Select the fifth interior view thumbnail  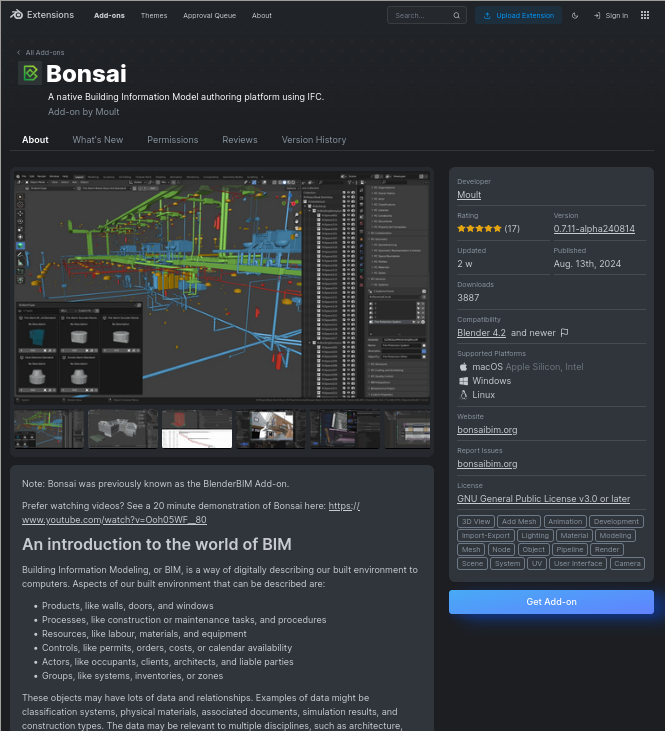[345, 429]
